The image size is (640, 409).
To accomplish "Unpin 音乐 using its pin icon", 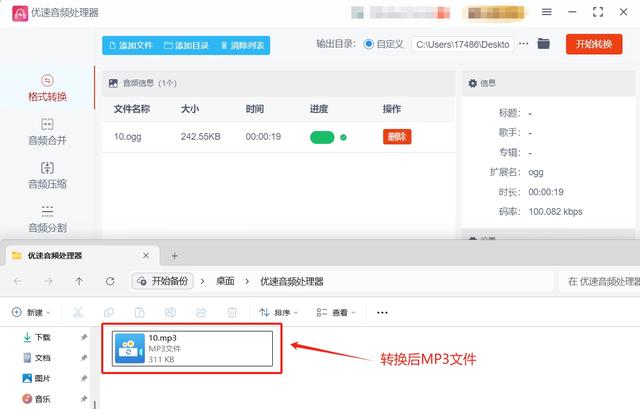I will 84,399.
